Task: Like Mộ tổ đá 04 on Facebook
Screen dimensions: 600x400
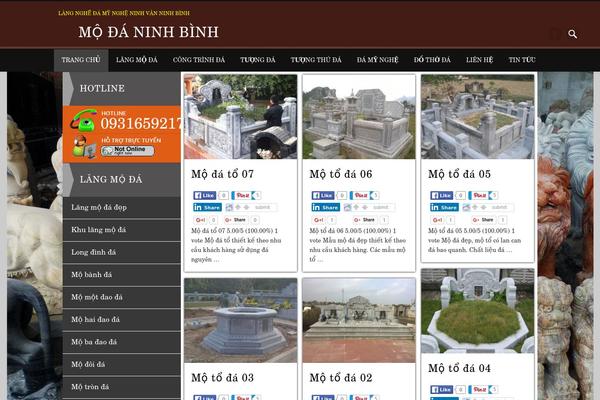Action: pyautogui.click(x=442, y=389)
